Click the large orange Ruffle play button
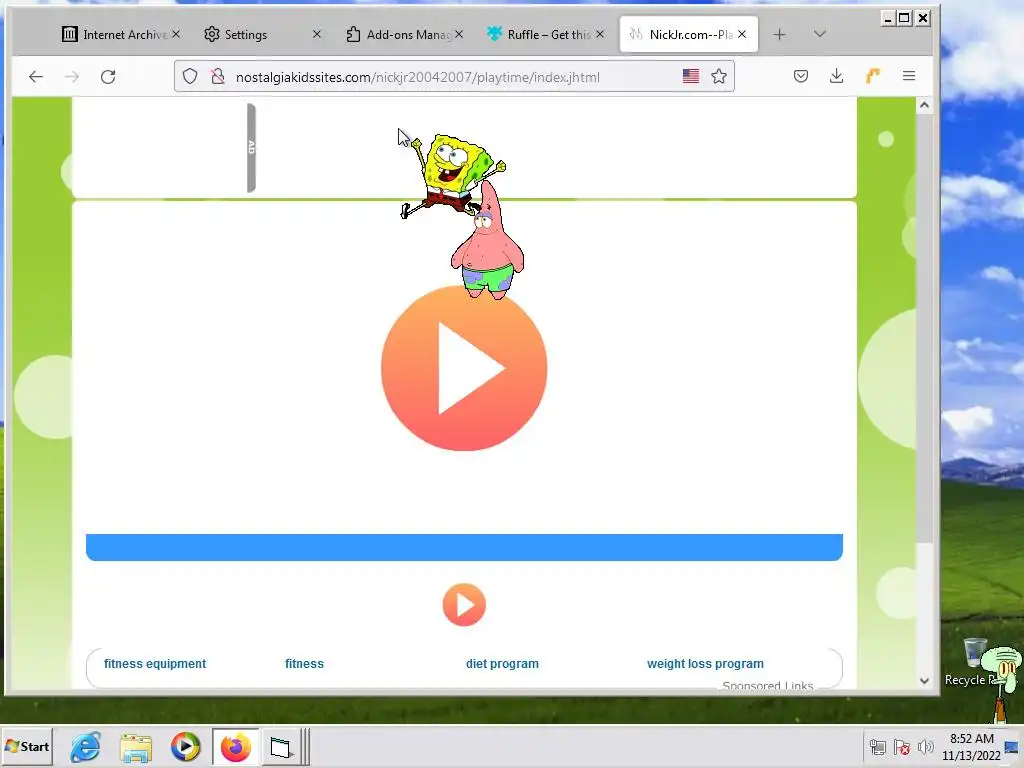This screenshot has width=1024, height=768. (x=464, y=368)
